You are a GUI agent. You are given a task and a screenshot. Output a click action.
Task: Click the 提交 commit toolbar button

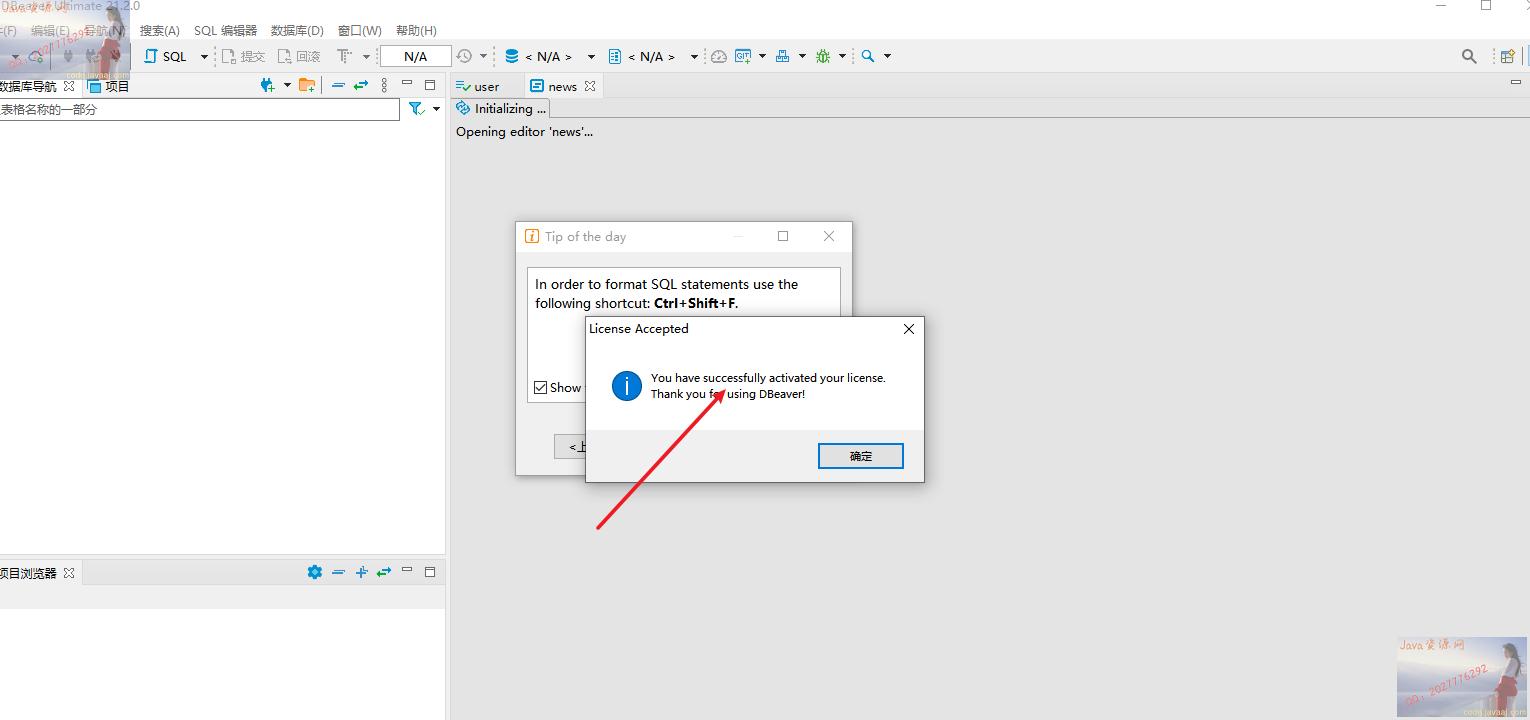pyautogui.click(x=243, y=57)
